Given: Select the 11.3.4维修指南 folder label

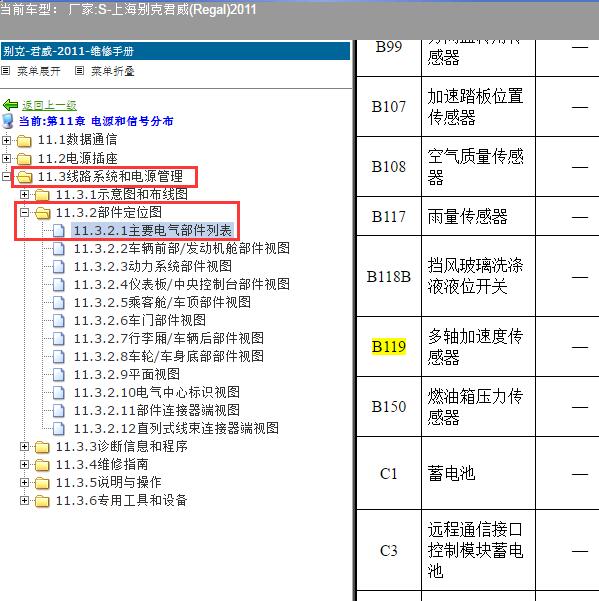Looking at the screenshot, I should [x=102, y=465].
